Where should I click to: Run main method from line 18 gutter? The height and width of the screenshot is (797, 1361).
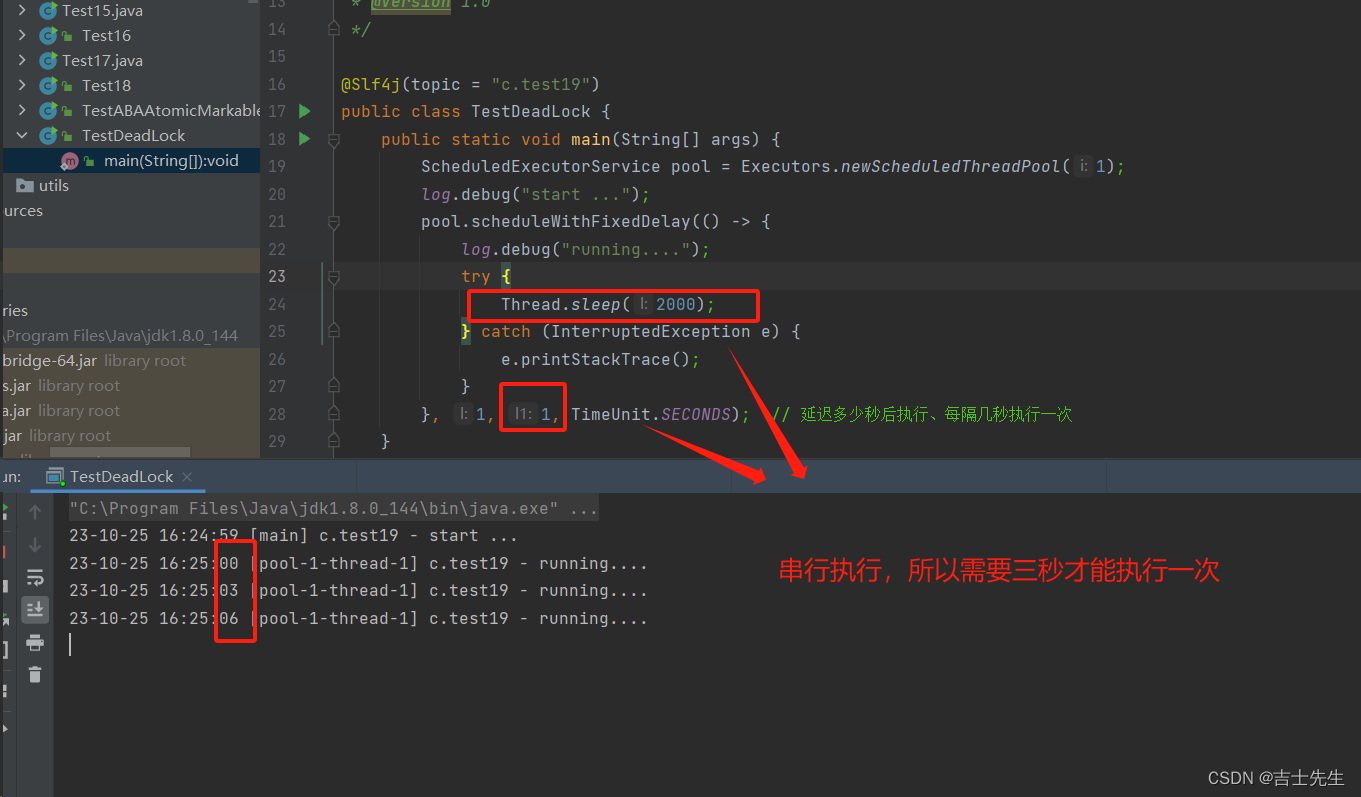305,139
